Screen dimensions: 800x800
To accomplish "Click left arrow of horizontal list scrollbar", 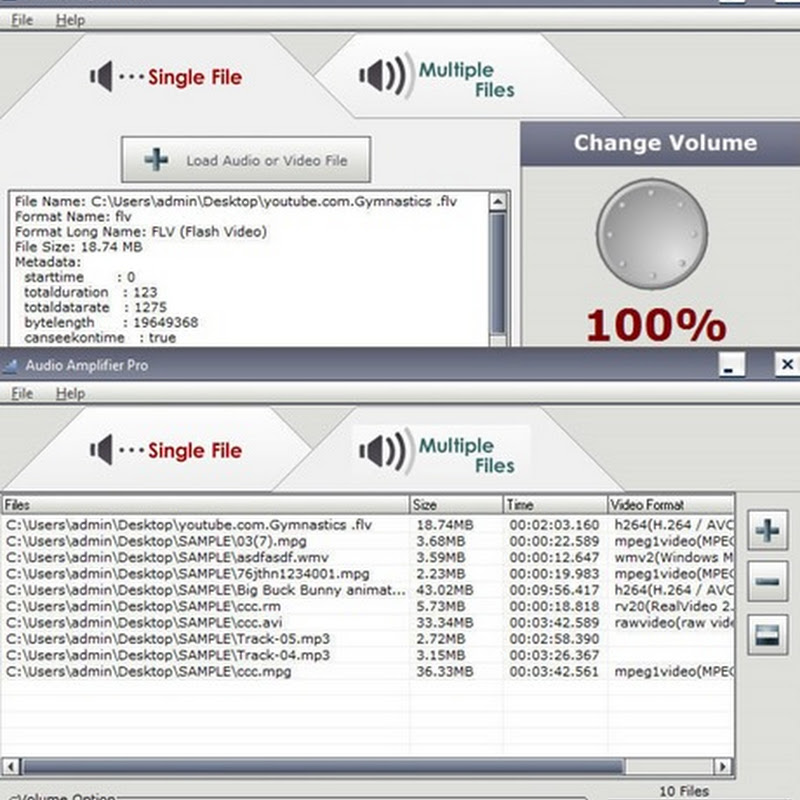I will coord(11,767).
